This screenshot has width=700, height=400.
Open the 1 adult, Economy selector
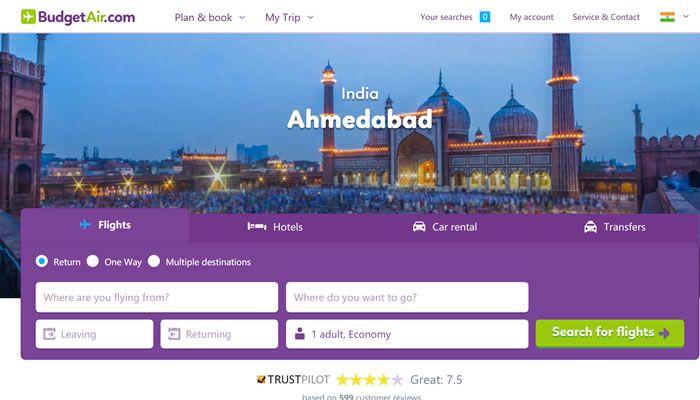[x=407, y=334]
